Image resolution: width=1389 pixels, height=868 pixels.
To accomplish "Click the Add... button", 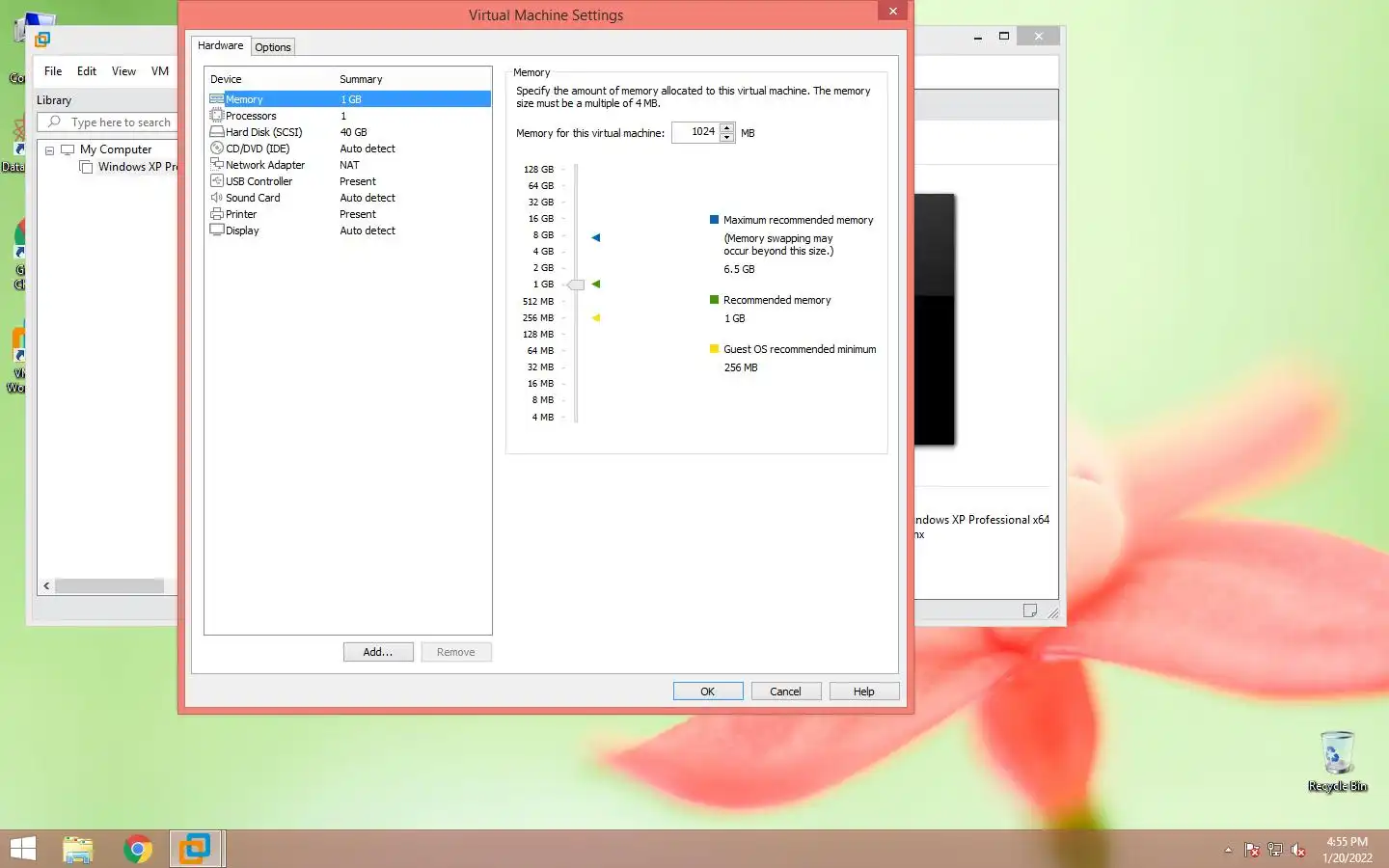I will pos(378,652).
